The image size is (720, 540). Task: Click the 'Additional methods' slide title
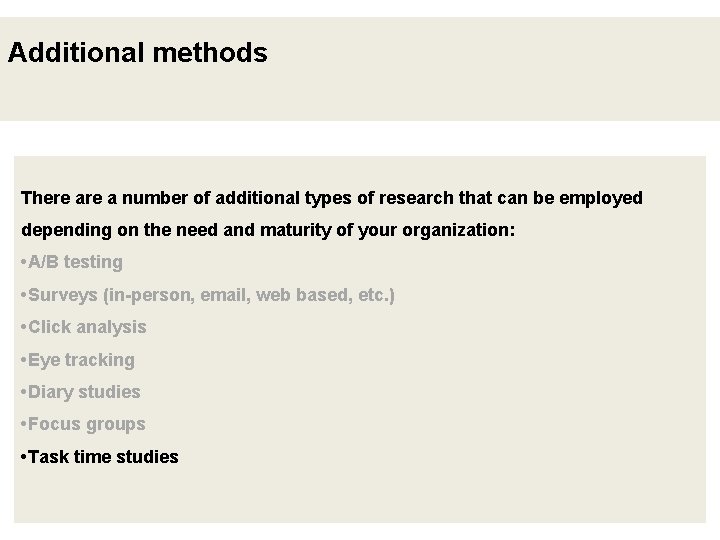[137, 53]
